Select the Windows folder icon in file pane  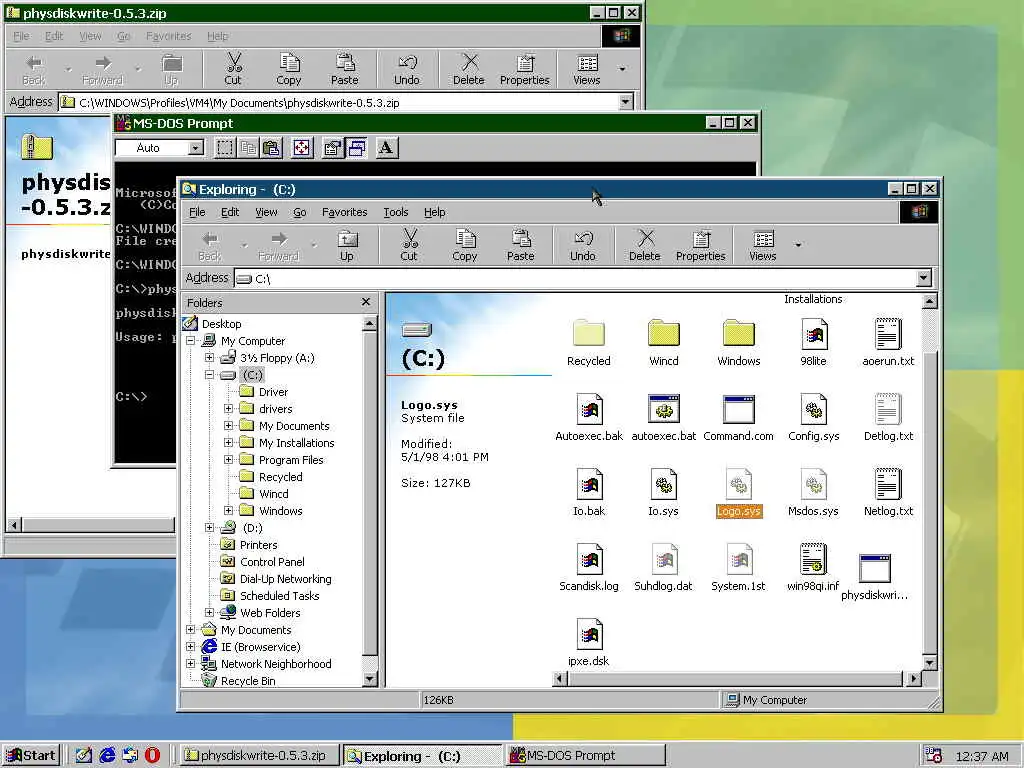(739, 334)
